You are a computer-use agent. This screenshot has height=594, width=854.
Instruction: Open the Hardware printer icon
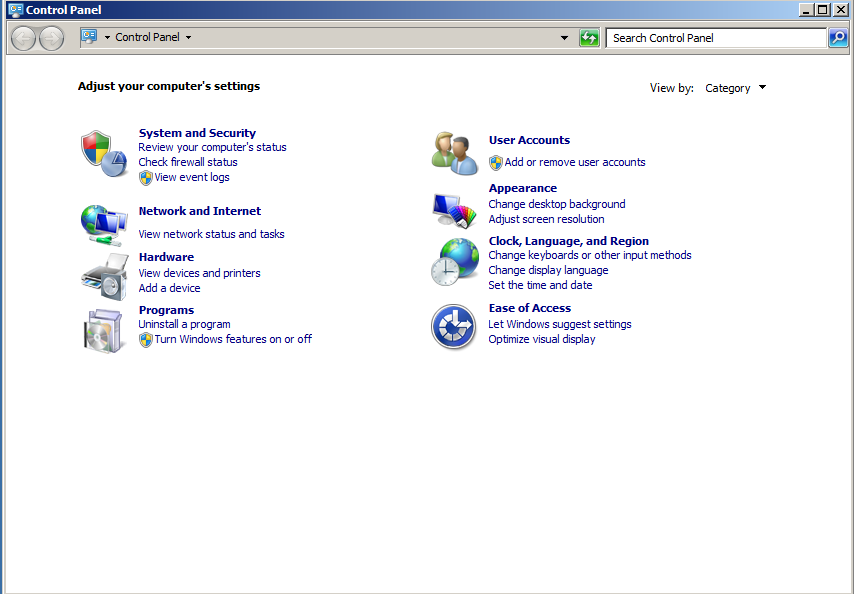105,277
